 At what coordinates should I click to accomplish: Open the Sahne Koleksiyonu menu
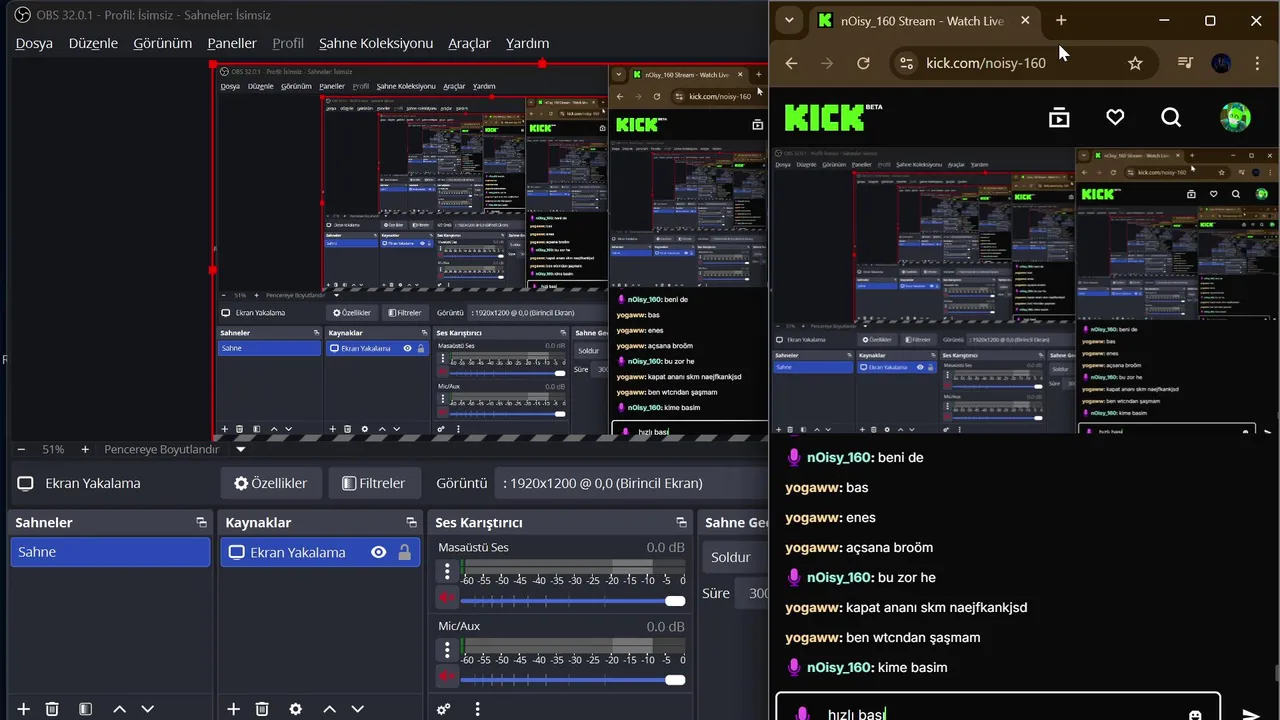(376, 43)
